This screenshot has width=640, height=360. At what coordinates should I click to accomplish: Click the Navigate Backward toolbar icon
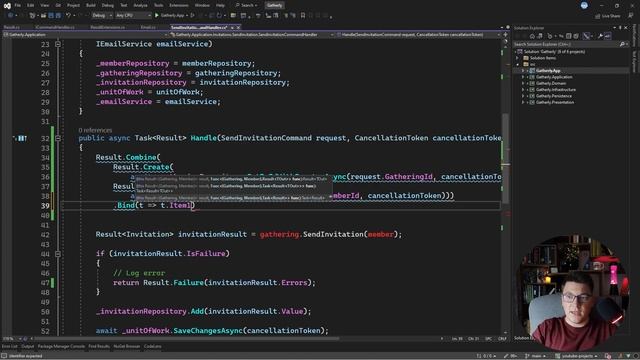[x=10, y=16]
